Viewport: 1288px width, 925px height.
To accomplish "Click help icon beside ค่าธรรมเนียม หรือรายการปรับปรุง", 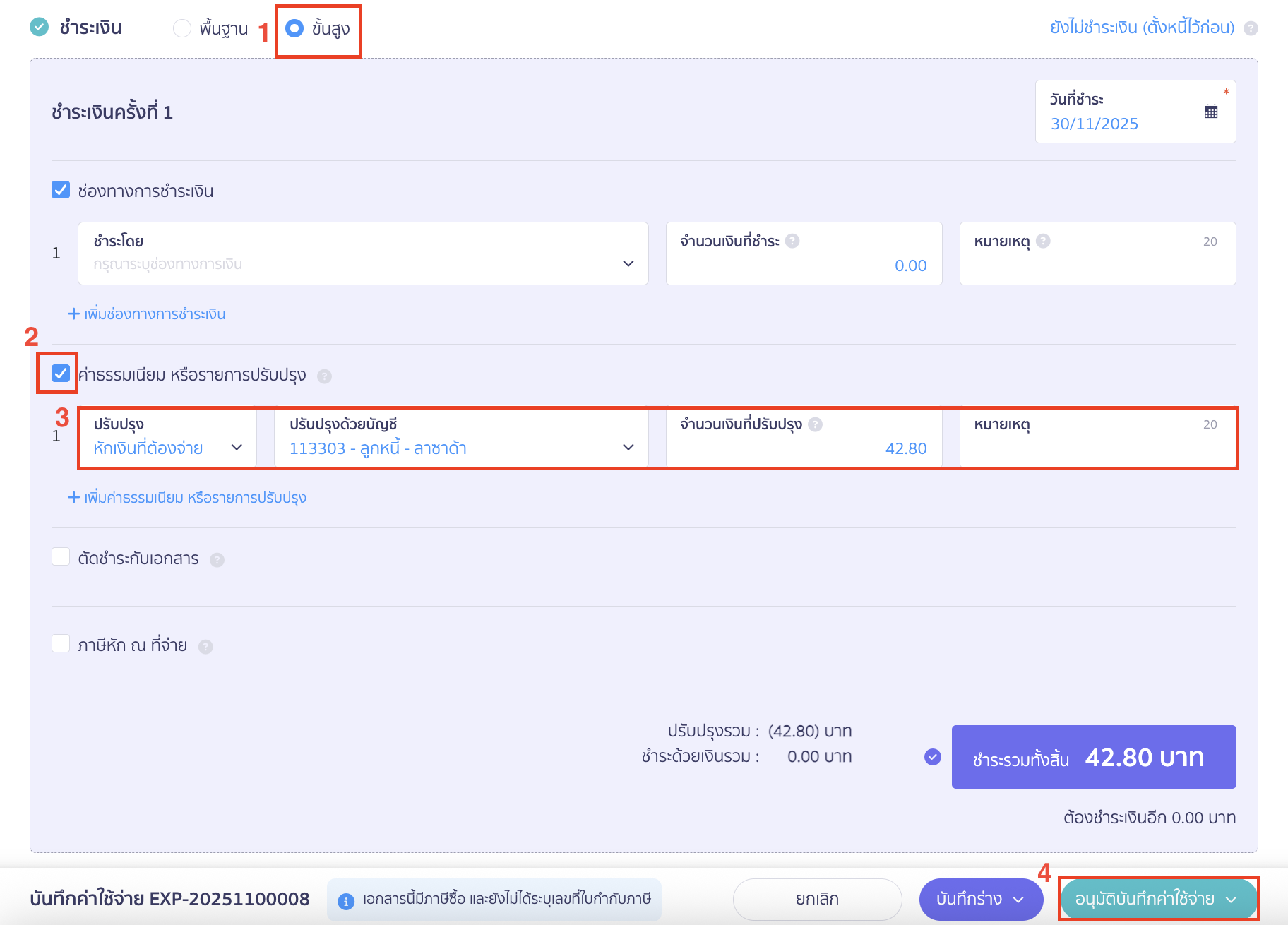I will (x=324, y=376).
